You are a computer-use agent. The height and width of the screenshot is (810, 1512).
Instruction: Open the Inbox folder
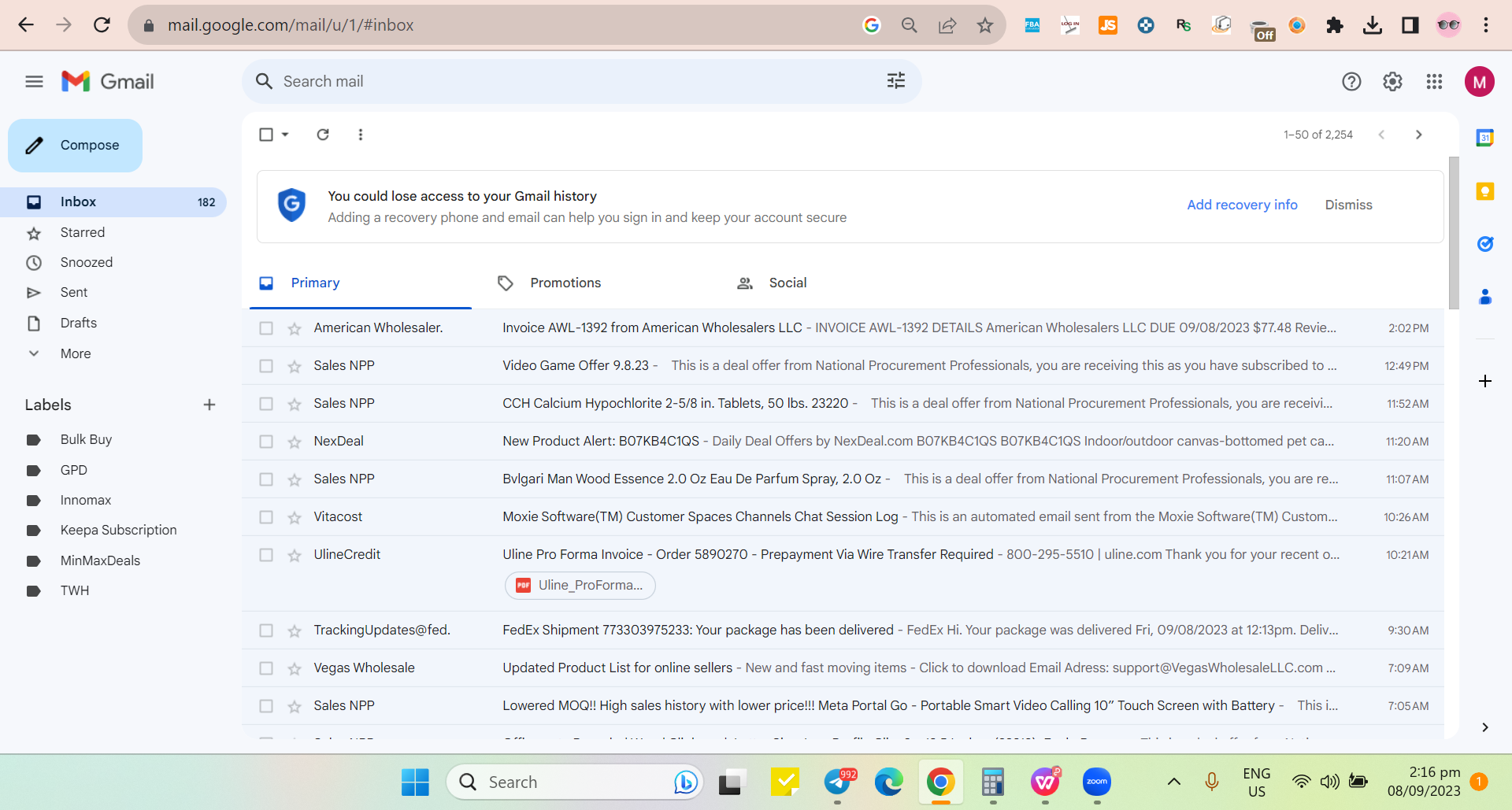[x=113, y=202]
